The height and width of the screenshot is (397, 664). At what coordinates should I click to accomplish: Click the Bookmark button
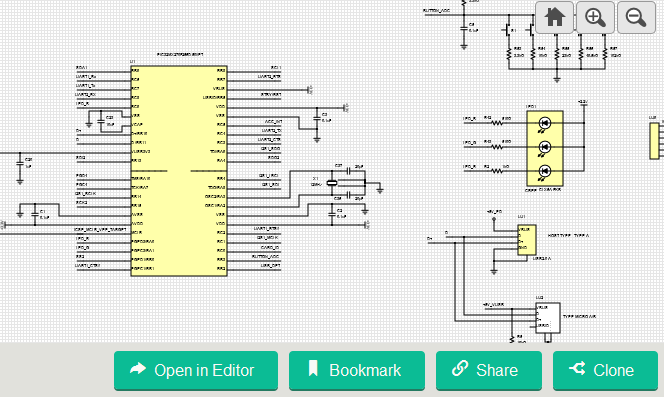(x=357, y=370)
